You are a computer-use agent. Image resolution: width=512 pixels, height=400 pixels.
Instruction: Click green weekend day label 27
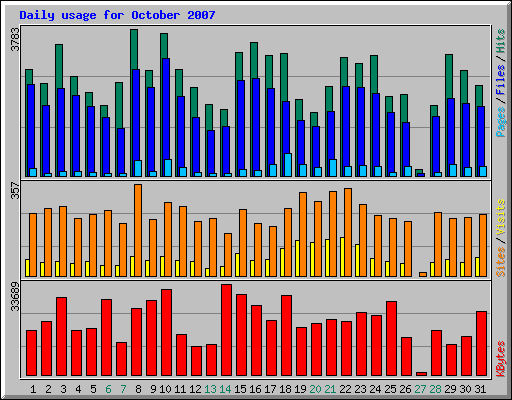[420, 389]
